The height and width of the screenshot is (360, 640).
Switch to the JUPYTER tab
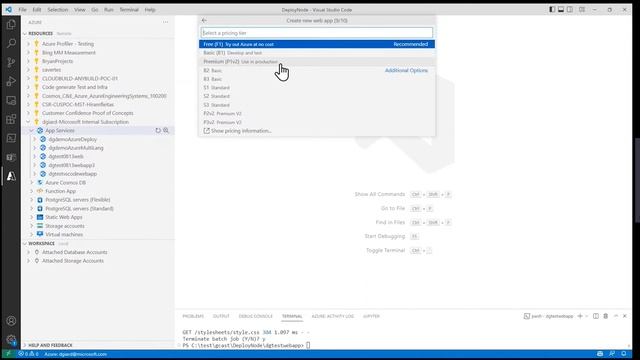371,316
